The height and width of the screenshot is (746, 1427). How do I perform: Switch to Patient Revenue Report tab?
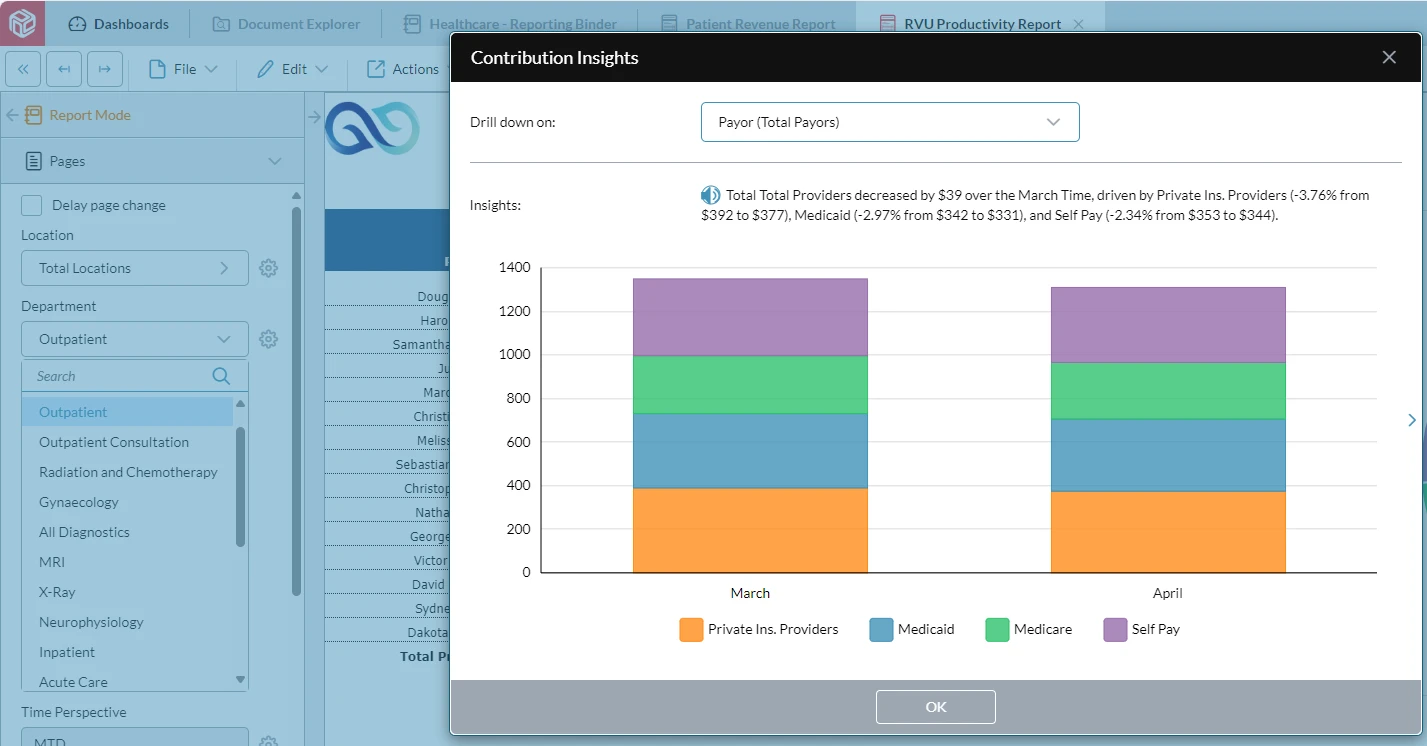[x=747, y=24]
